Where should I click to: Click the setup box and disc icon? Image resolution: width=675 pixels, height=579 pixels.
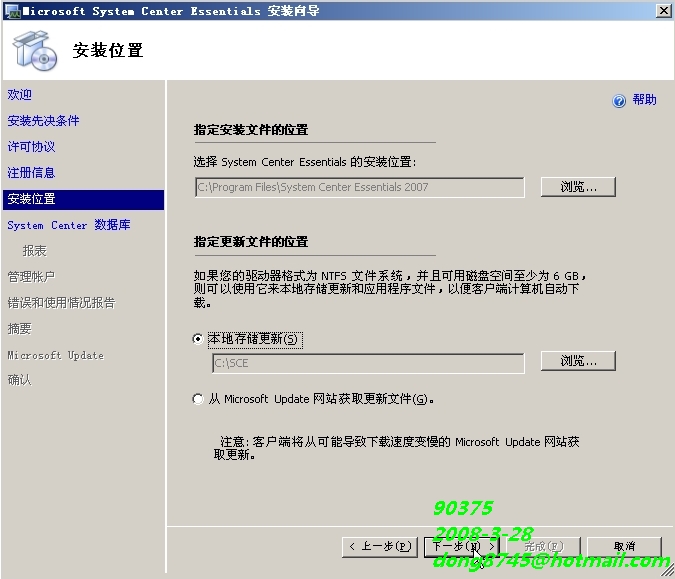(x=35, y=51)
